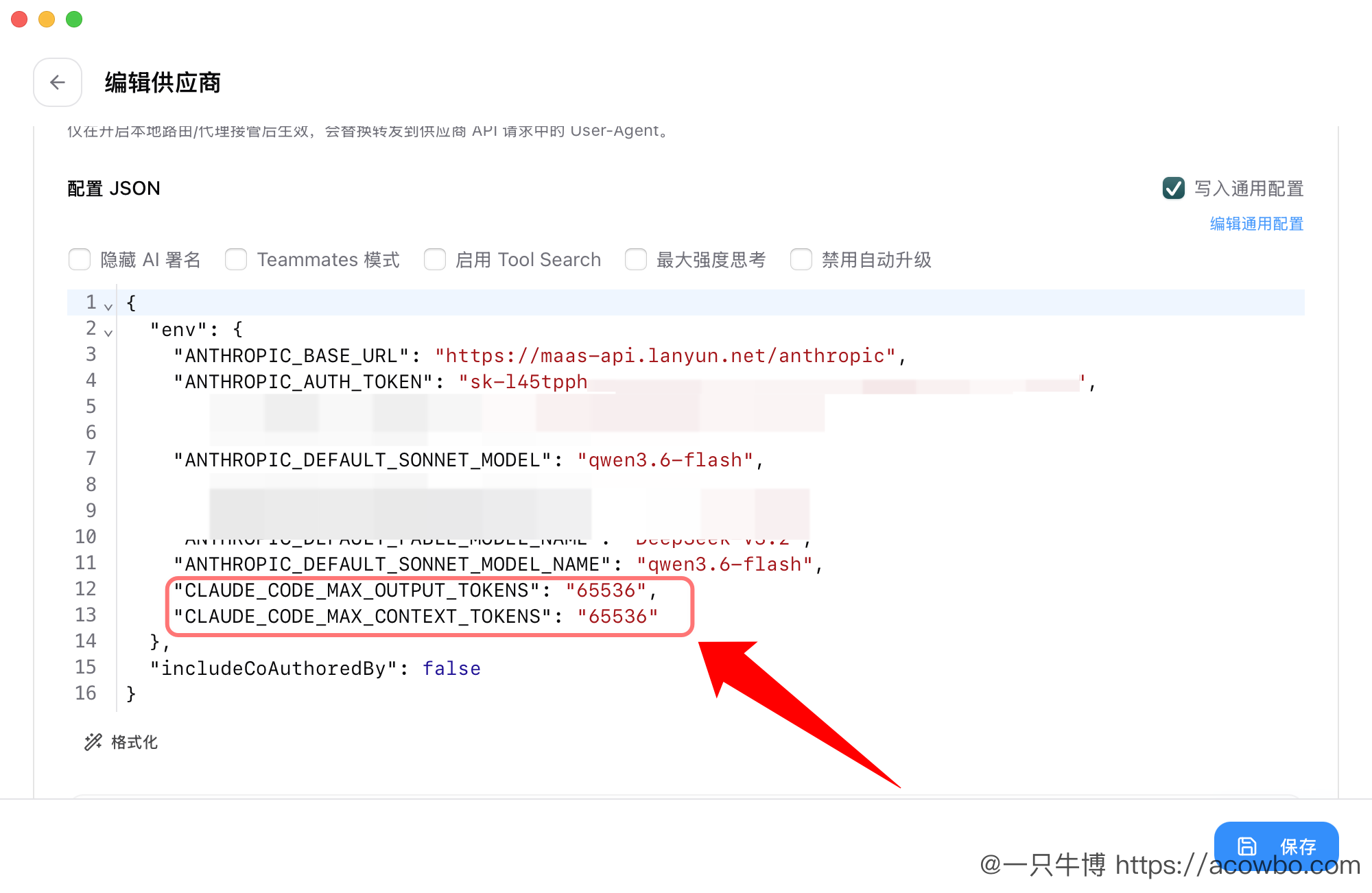Click the ANTHROPIC_BASE_URL key on line 3

(292, 355)
